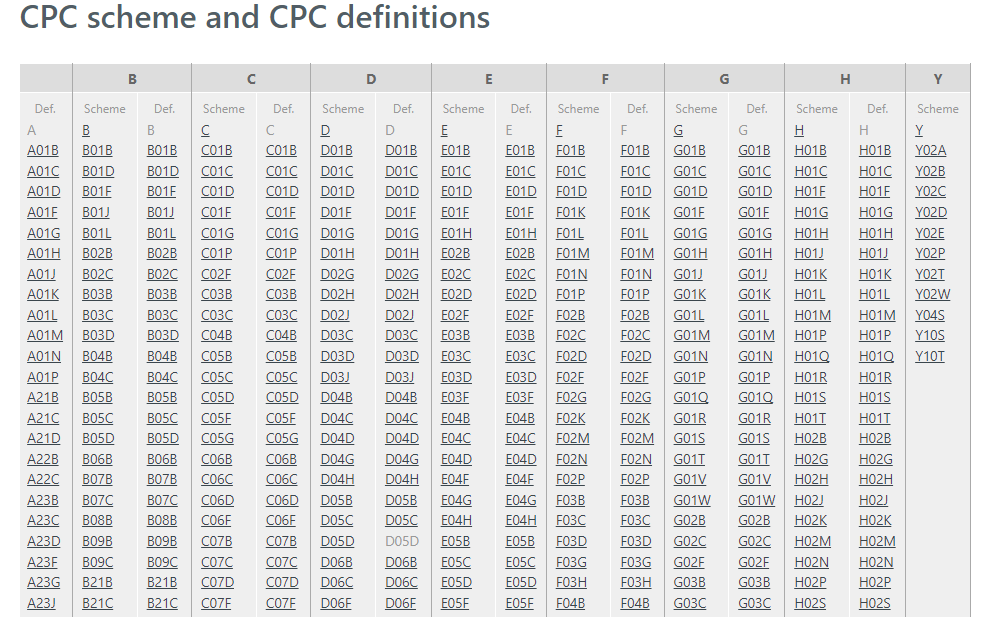Open B01D in the B Scheme column
This screenshot has height=617, width=985.
click(x=98, y=171)
